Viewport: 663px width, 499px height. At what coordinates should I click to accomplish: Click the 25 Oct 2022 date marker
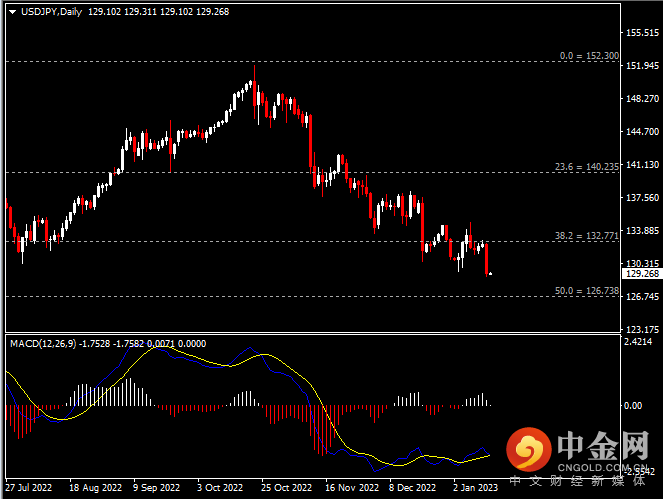pyautogui.click(x=284, y=487)
